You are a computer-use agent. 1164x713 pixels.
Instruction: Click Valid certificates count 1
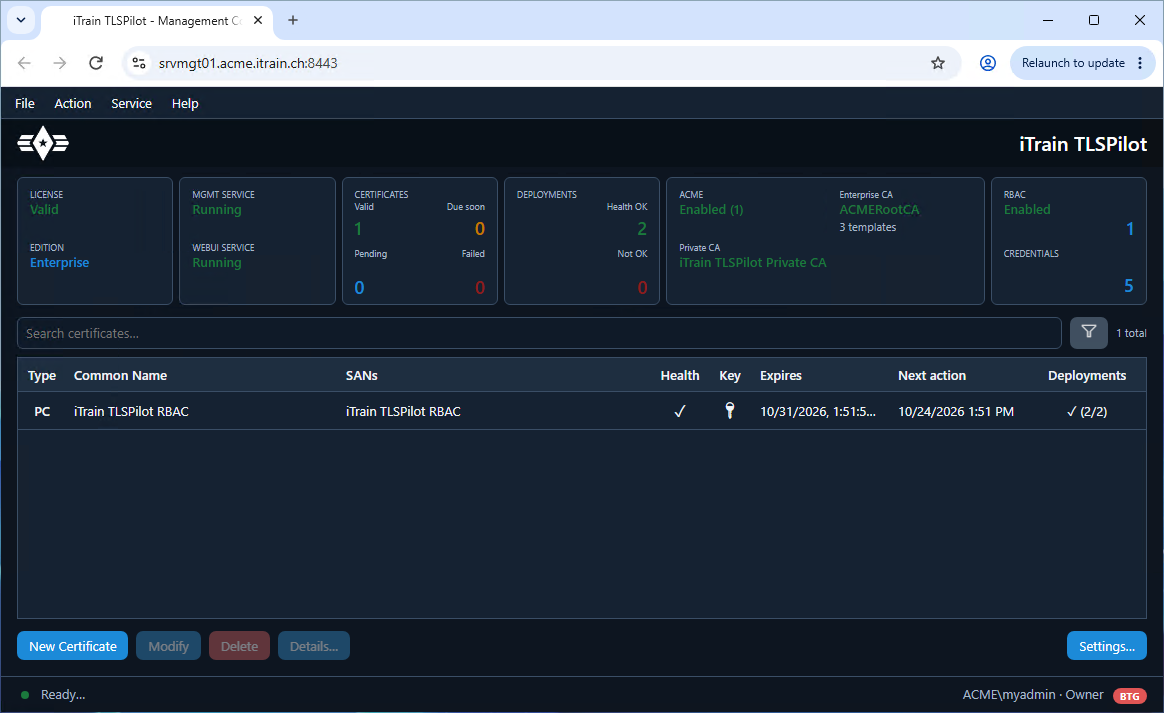pos(359,229)
